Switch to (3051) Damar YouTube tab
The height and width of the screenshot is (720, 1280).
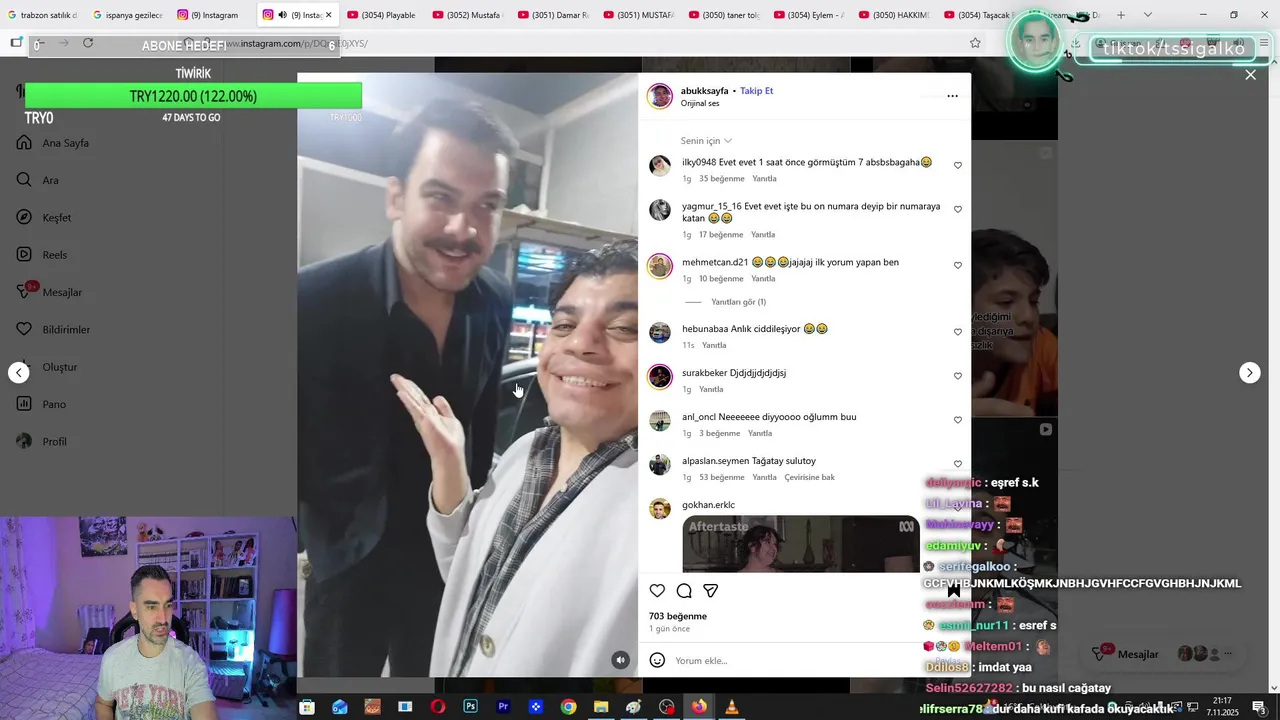click(552, 15)
